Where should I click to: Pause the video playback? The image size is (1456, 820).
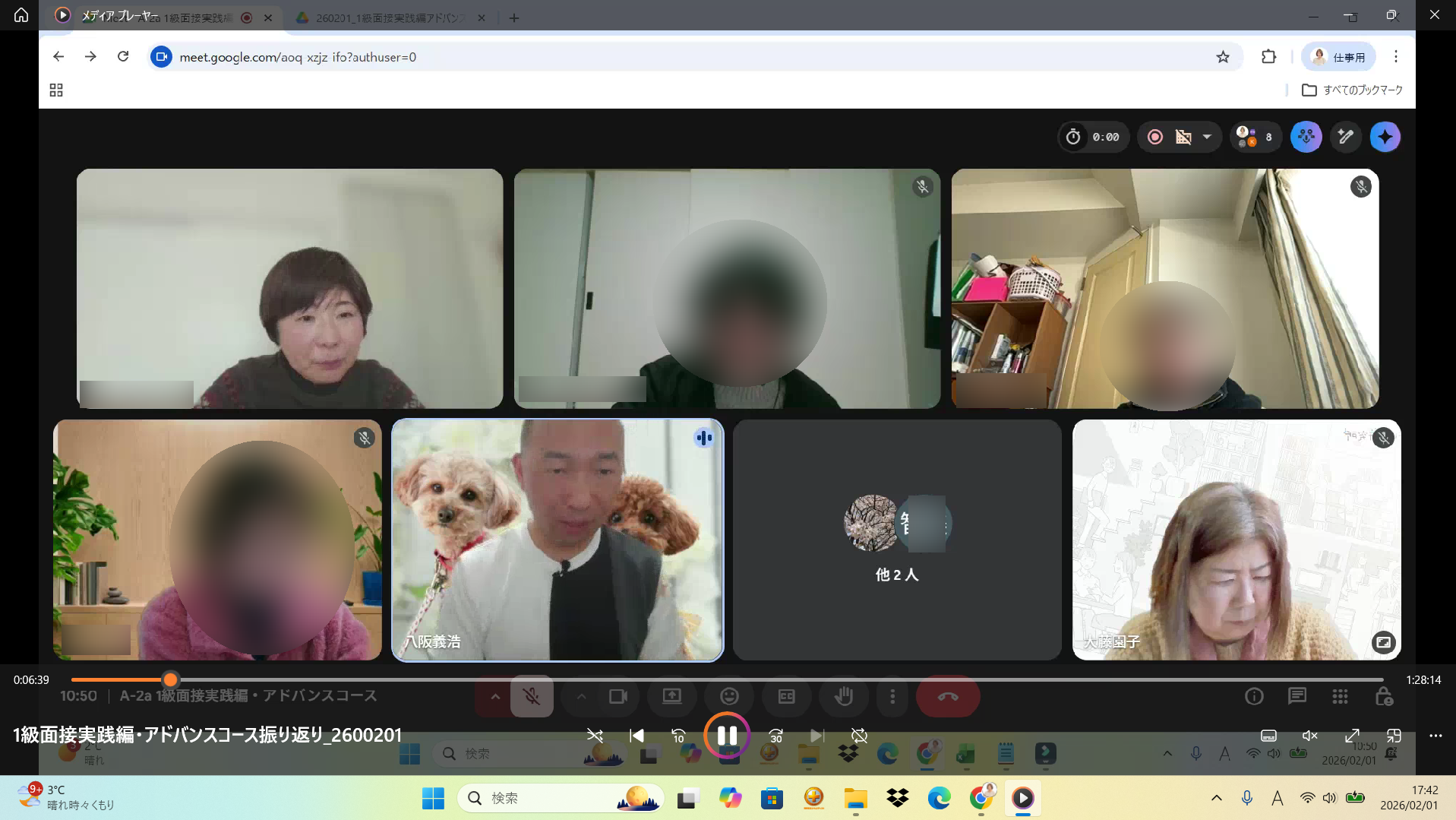[x=727, y=735]
